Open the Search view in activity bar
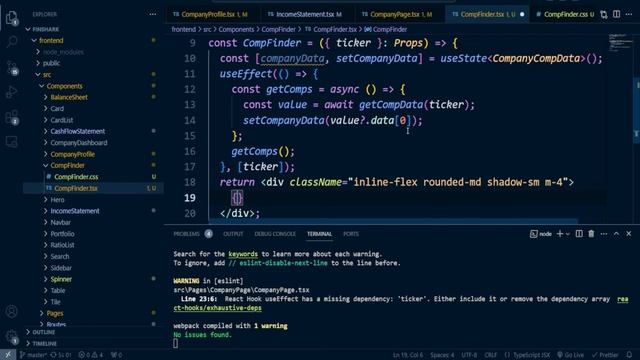640x360 pixels. pos(12,42)
